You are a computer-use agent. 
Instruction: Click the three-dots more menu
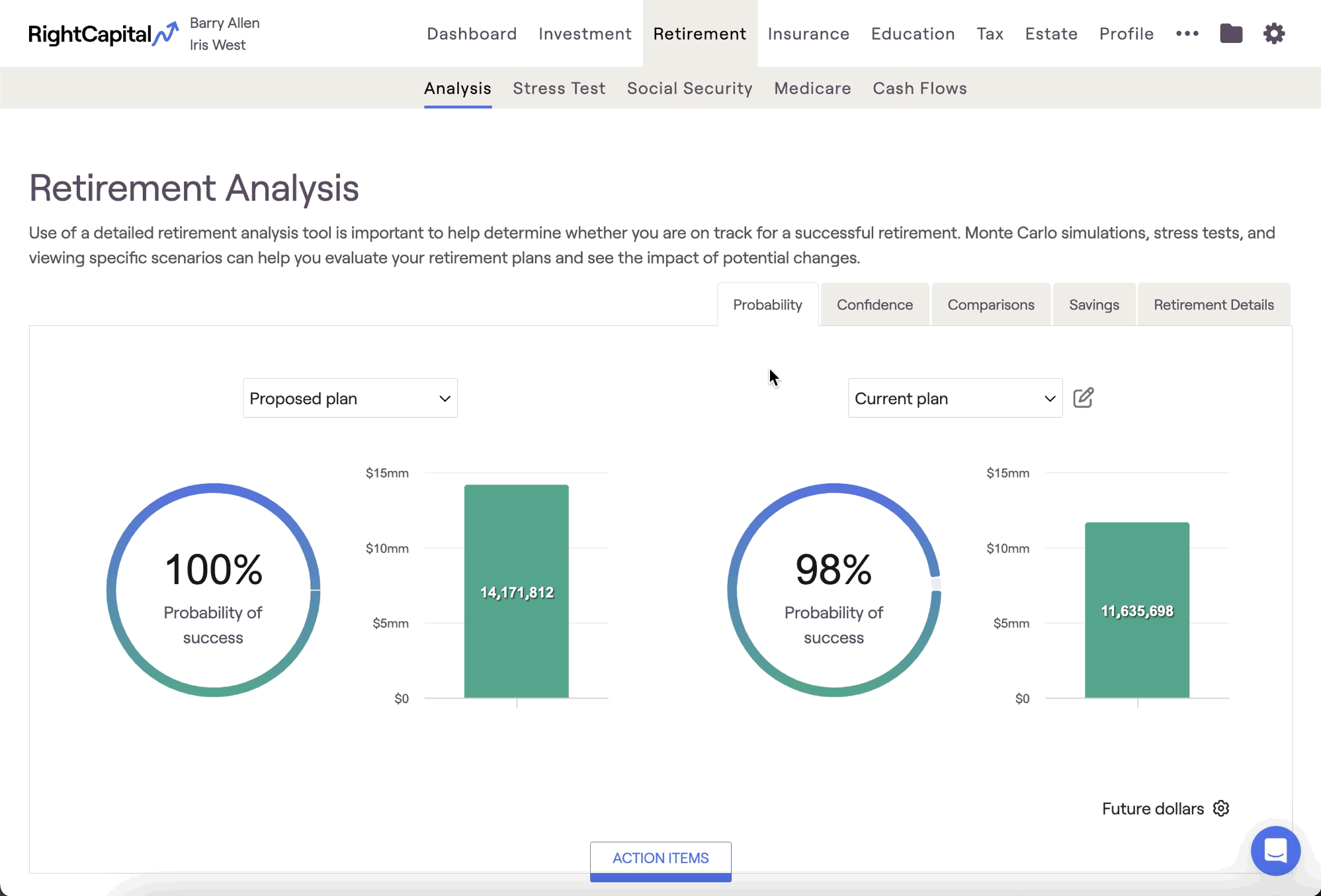click(x=1187, y=33)
